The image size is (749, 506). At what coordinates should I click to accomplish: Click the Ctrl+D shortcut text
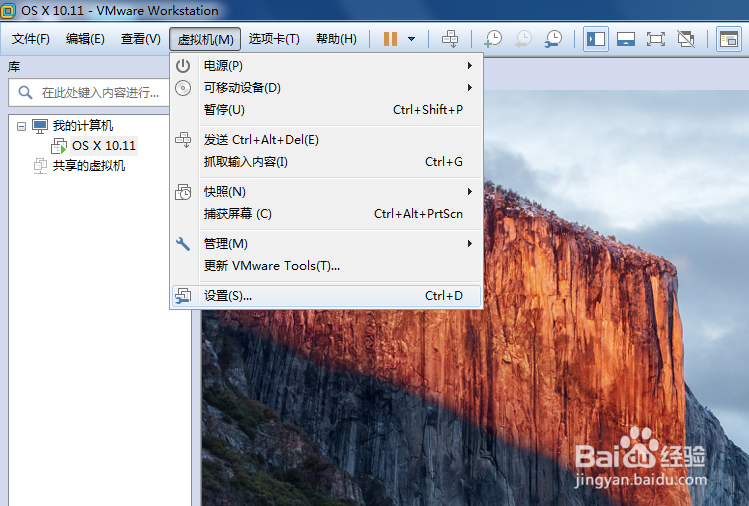click(444, 296)
